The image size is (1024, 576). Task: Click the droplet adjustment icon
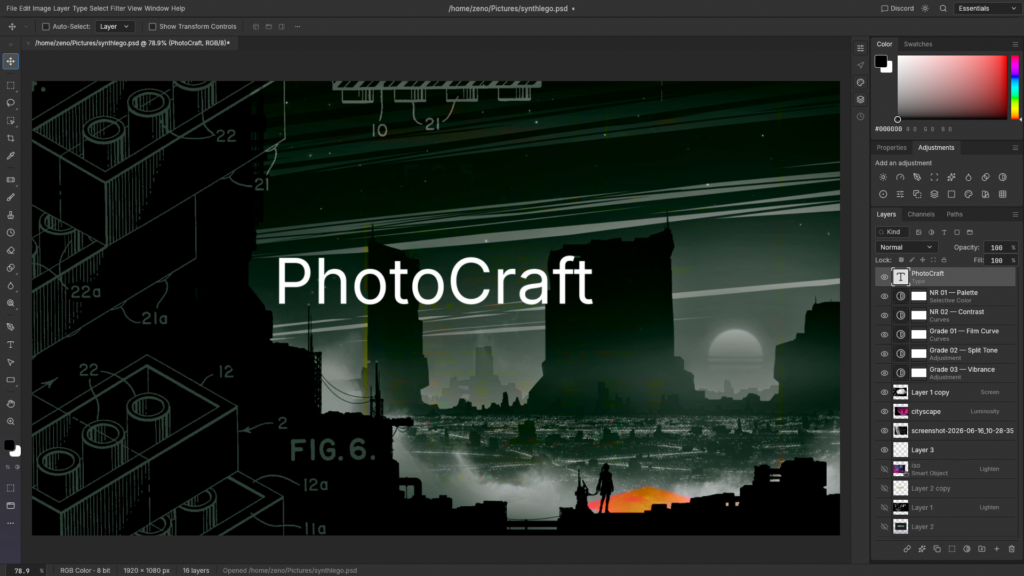968,177
